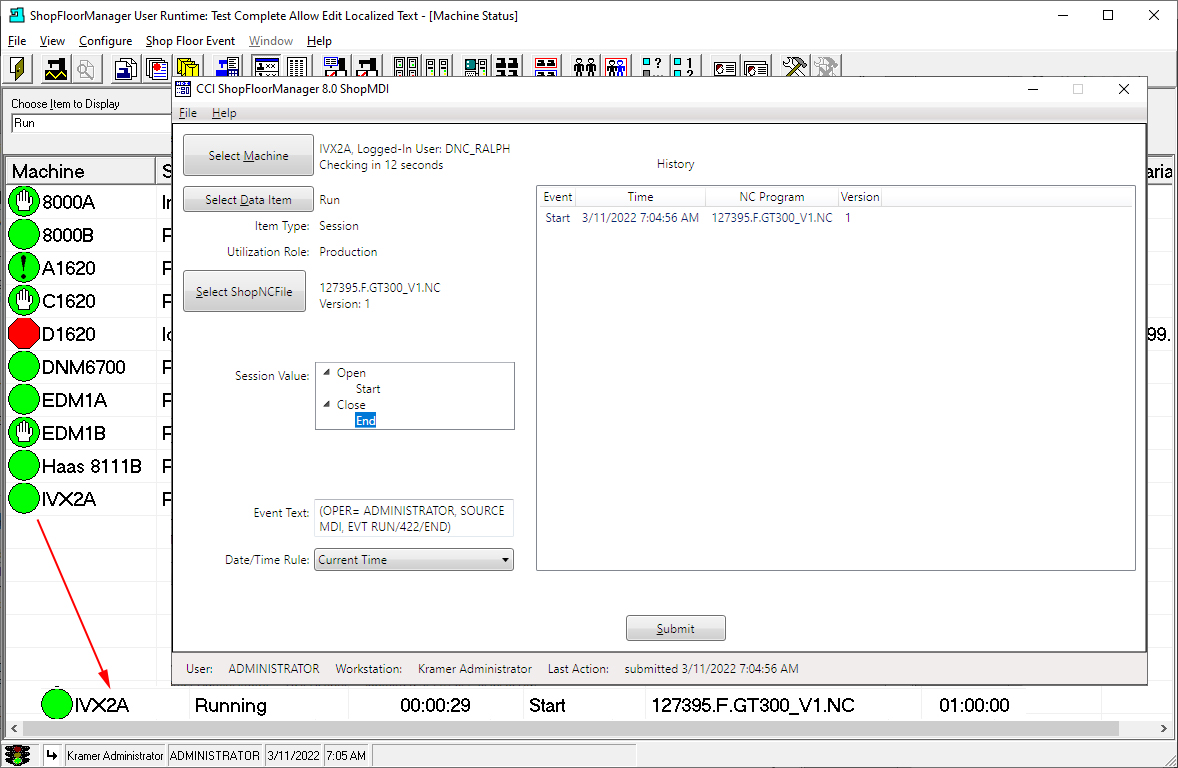Open the Shop Floor Event menu

(x=190, y=41)
